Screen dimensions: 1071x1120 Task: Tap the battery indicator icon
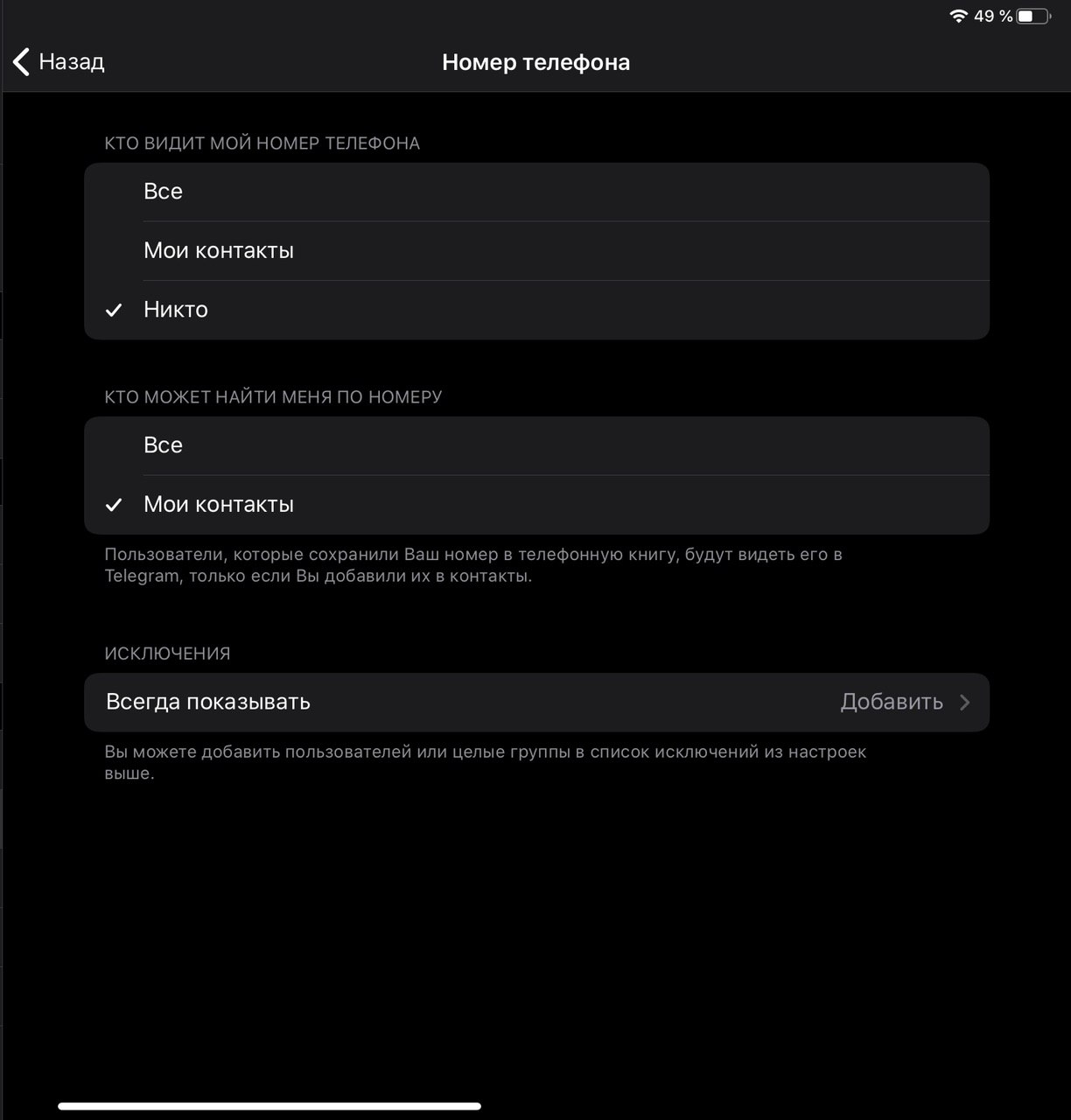(x=1033, y=16)
